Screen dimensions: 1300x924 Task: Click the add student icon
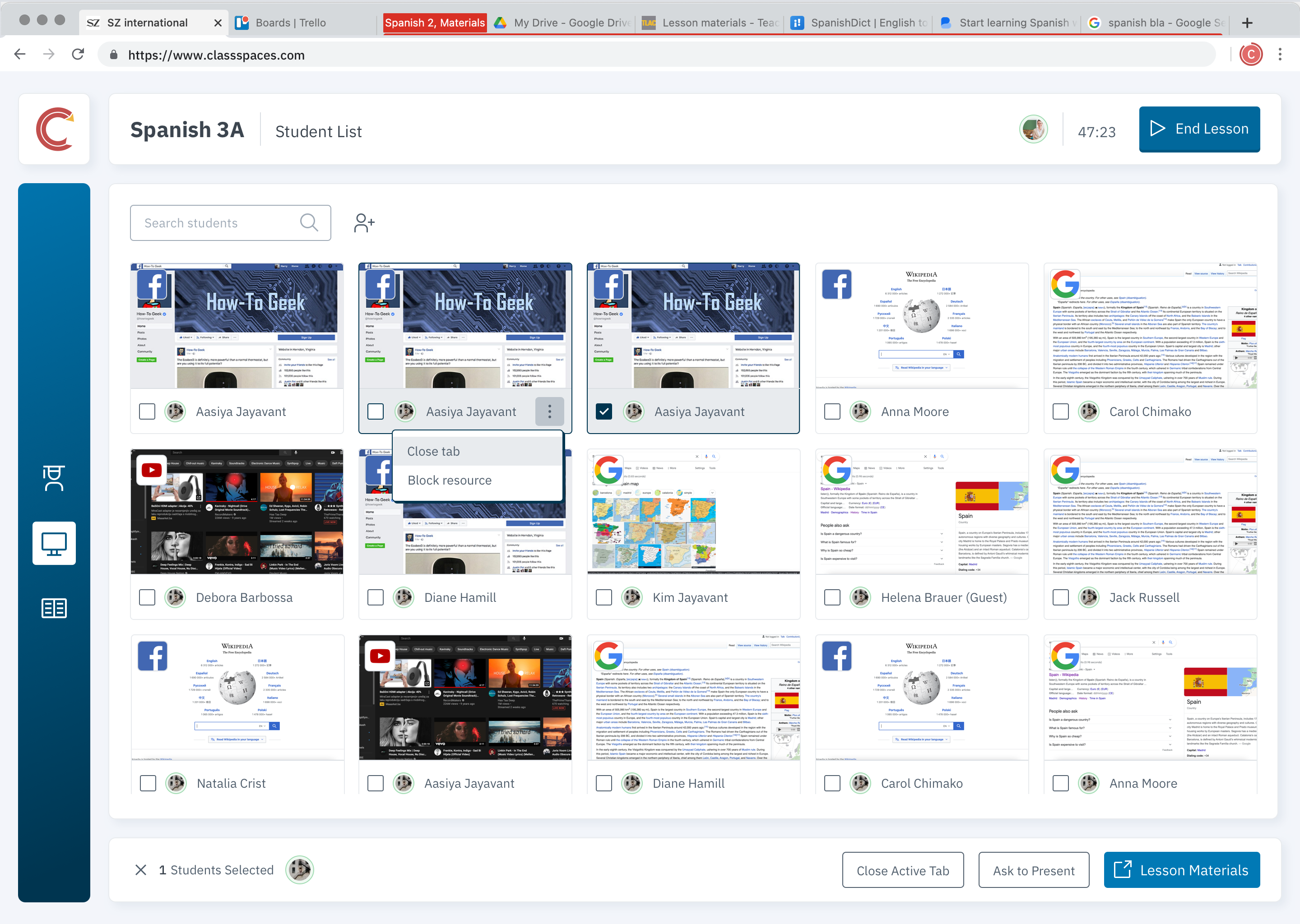tap(364, 222)
